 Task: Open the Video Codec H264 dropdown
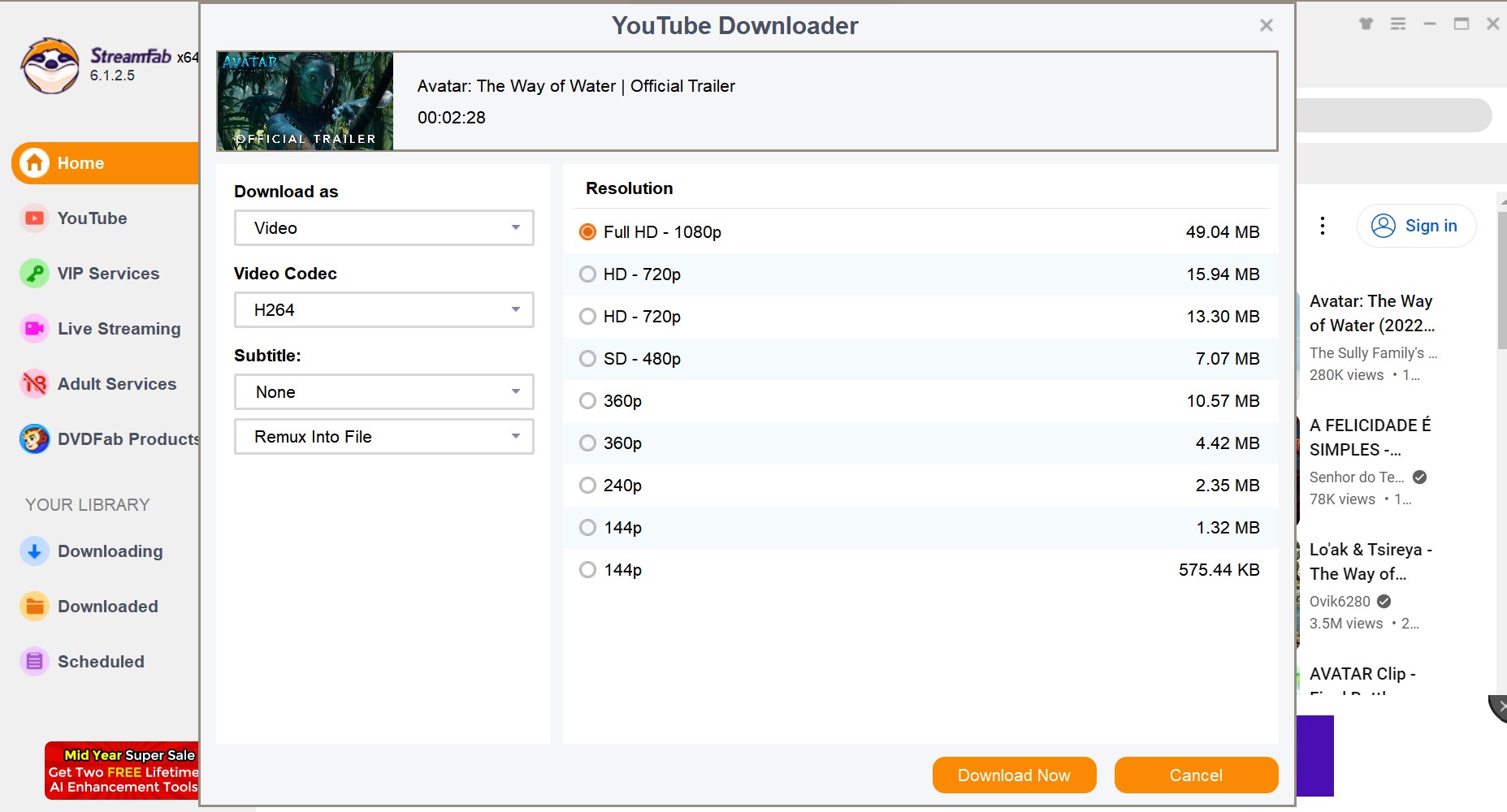384,310
